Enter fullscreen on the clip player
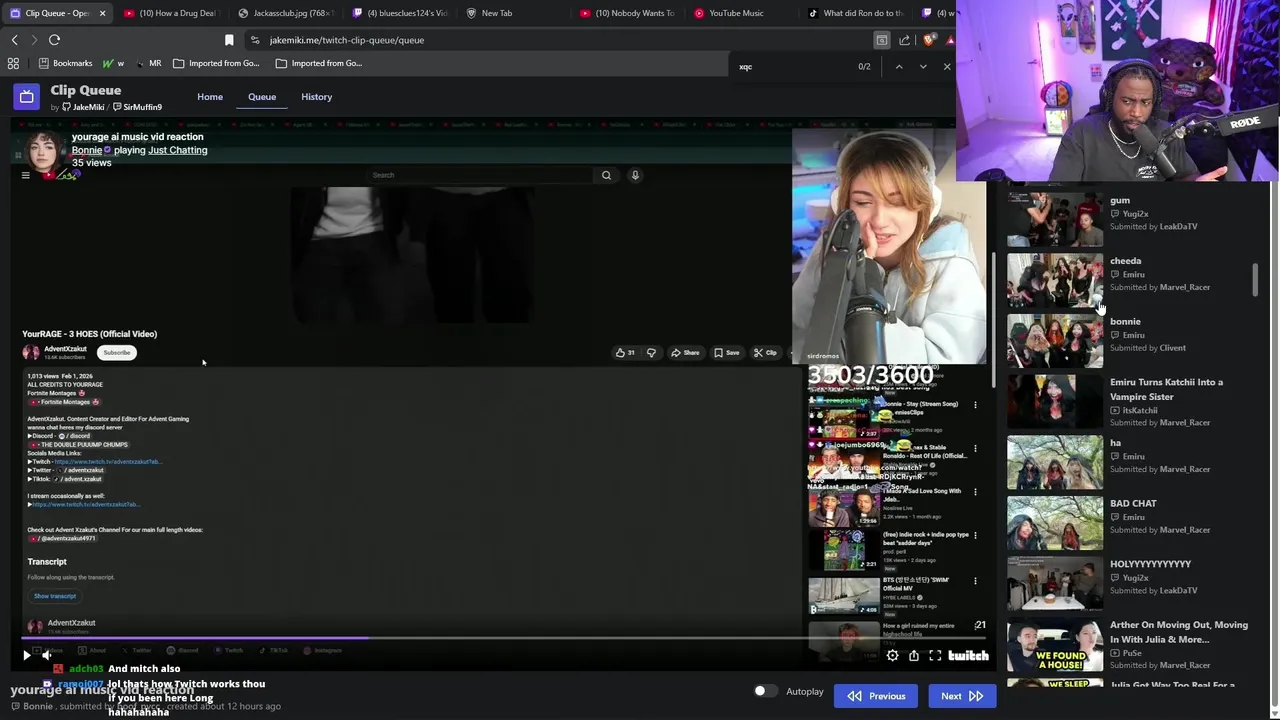The width and height of the screenshot is (1280, 720). tap(935, 656)
